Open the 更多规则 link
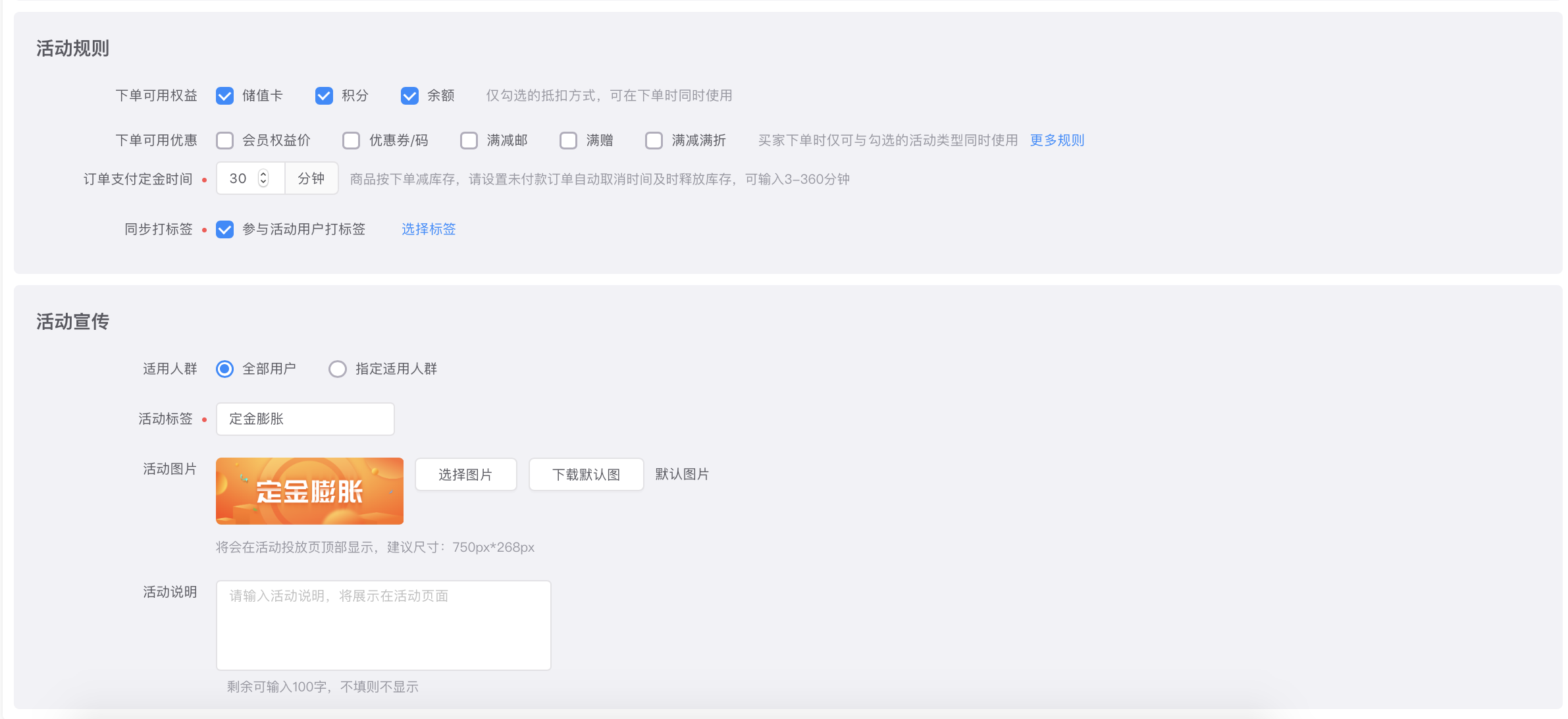The width and height of the screenshot is (1568, 719). coord(1057,140)
